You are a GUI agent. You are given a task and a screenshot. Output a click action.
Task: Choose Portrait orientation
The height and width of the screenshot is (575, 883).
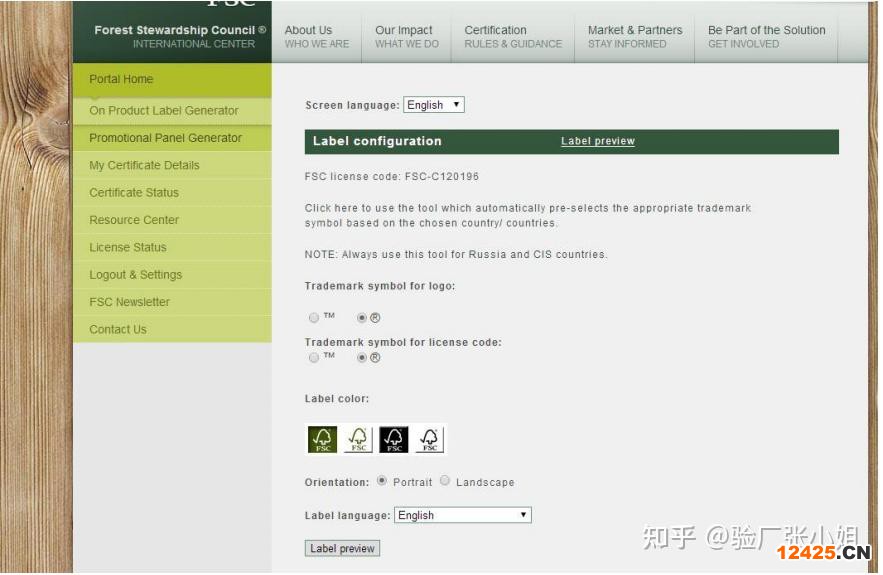(383, 482)
